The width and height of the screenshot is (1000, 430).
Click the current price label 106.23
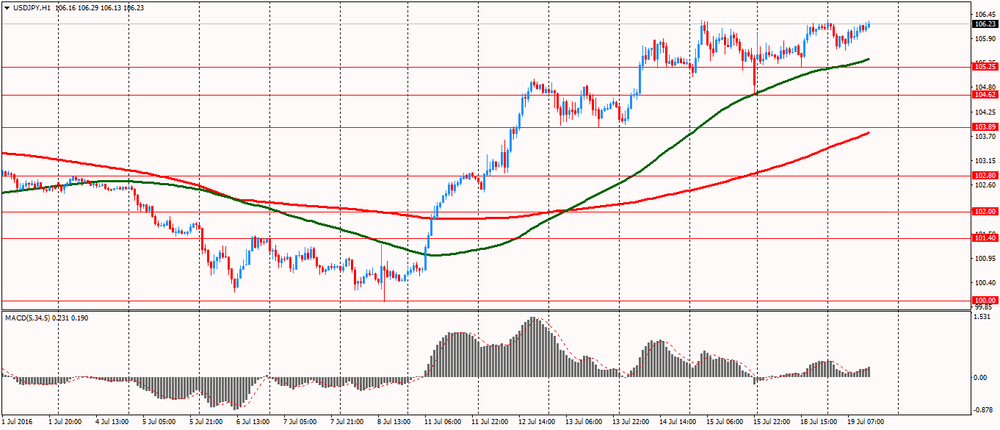click(x=985, y=24)
